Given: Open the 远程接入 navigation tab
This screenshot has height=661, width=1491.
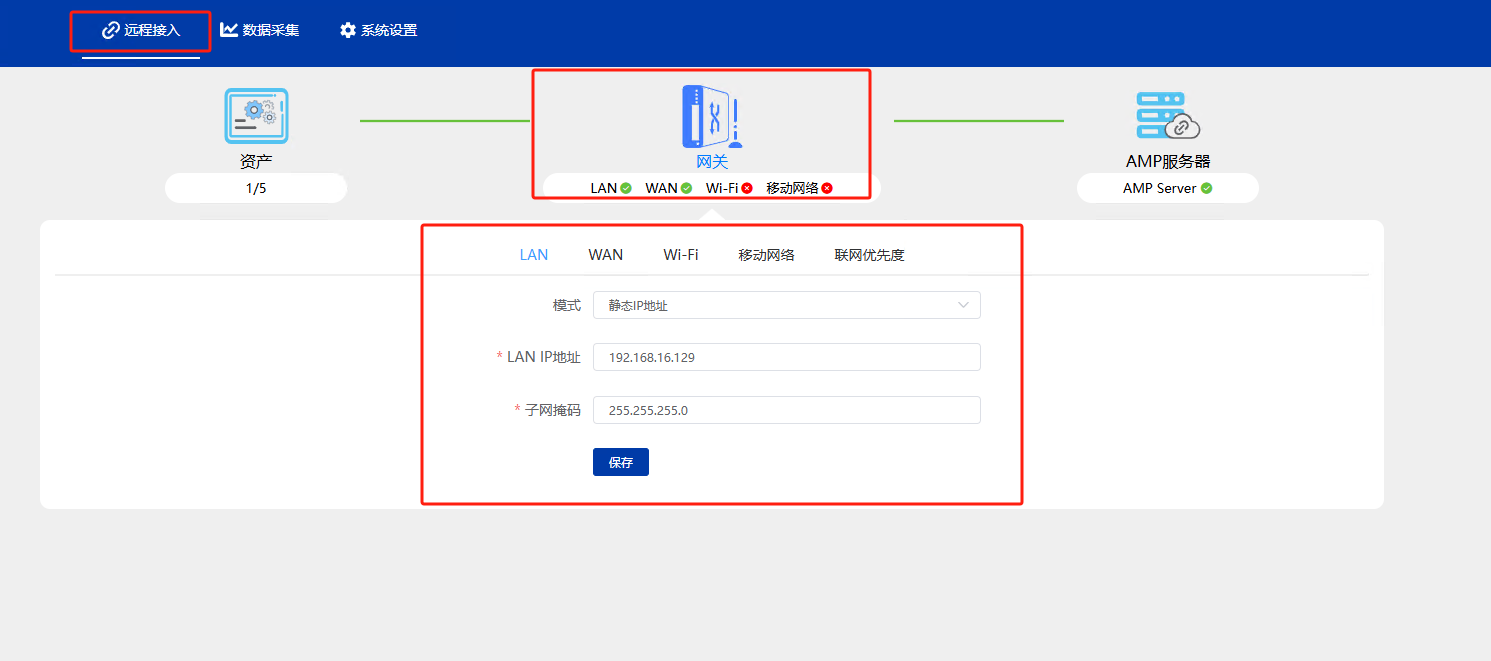Looking at the screenshot, I should [x=141, y=30].
